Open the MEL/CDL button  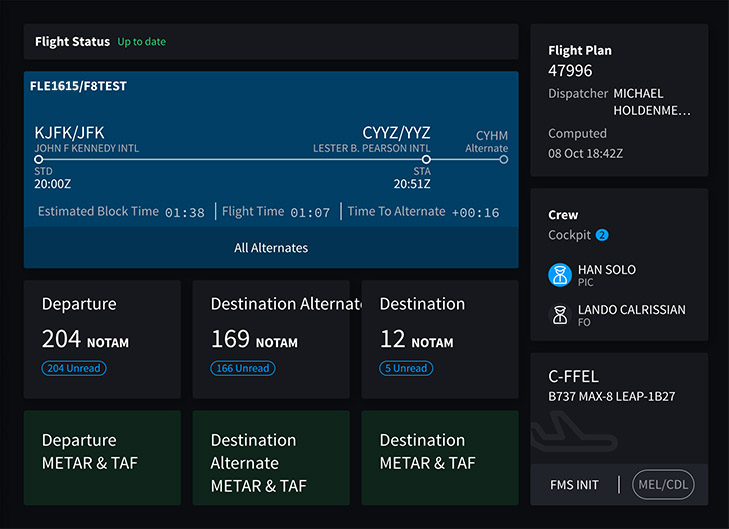click(663, 485)
